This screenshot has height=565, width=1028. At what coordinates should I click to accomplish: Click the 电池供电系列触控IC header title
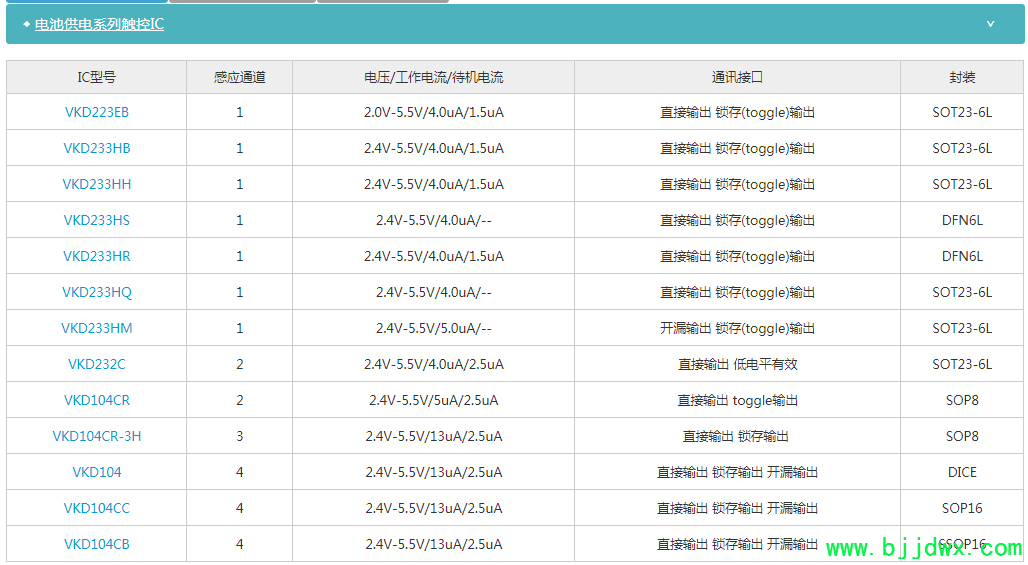(x=99, y=24)
